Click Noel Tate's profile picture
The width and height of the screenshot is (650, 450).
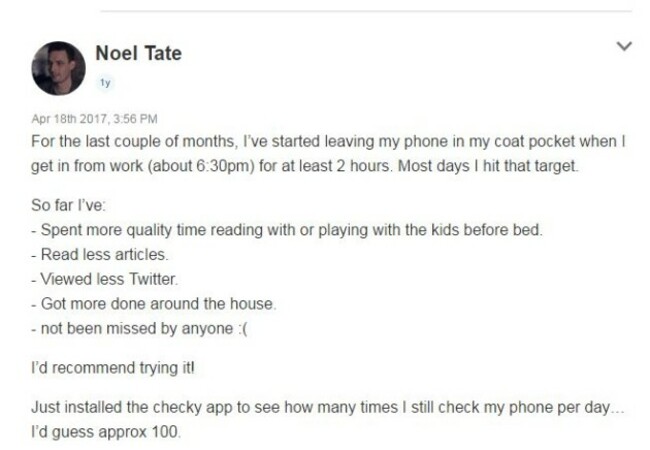tap(58, 68)
